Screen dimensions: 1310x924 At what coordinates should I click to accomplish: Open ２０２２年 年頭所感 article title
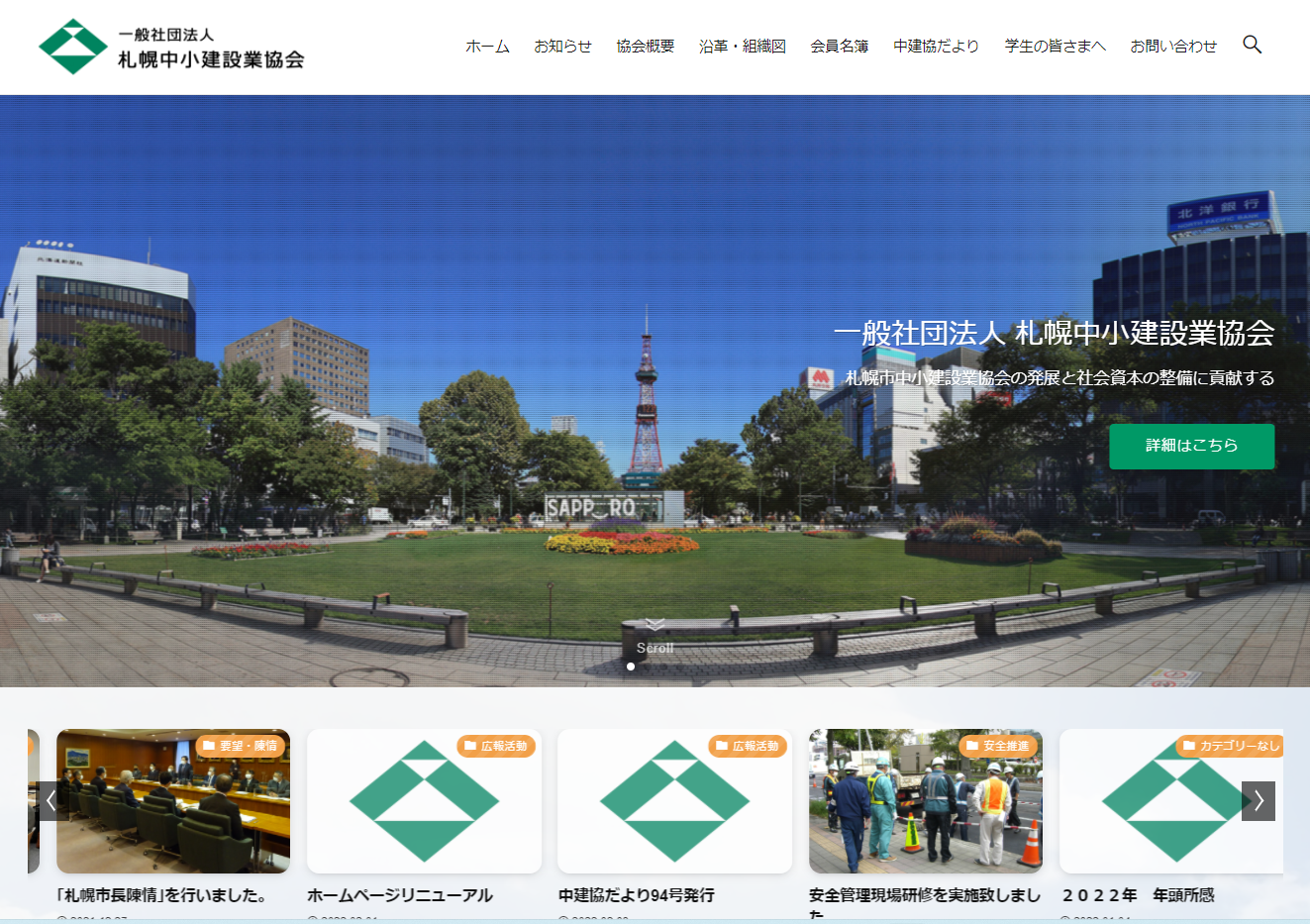click(x=1138, y=895)
